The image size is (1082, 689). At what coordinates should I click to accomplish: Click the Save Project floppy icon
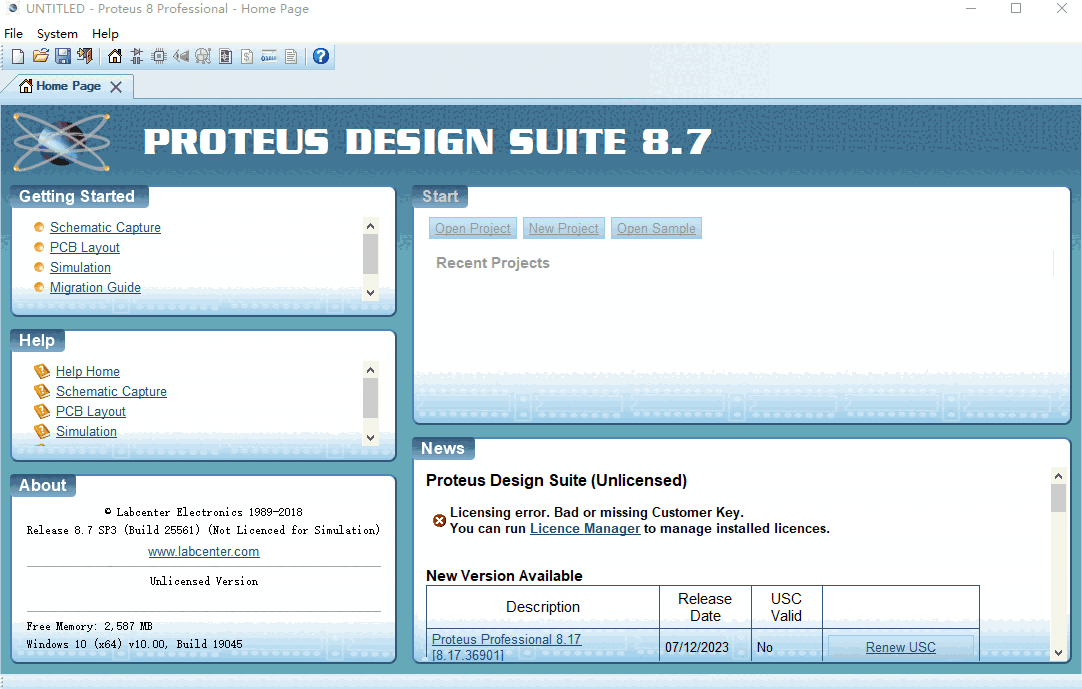click(x=62, y=56)
